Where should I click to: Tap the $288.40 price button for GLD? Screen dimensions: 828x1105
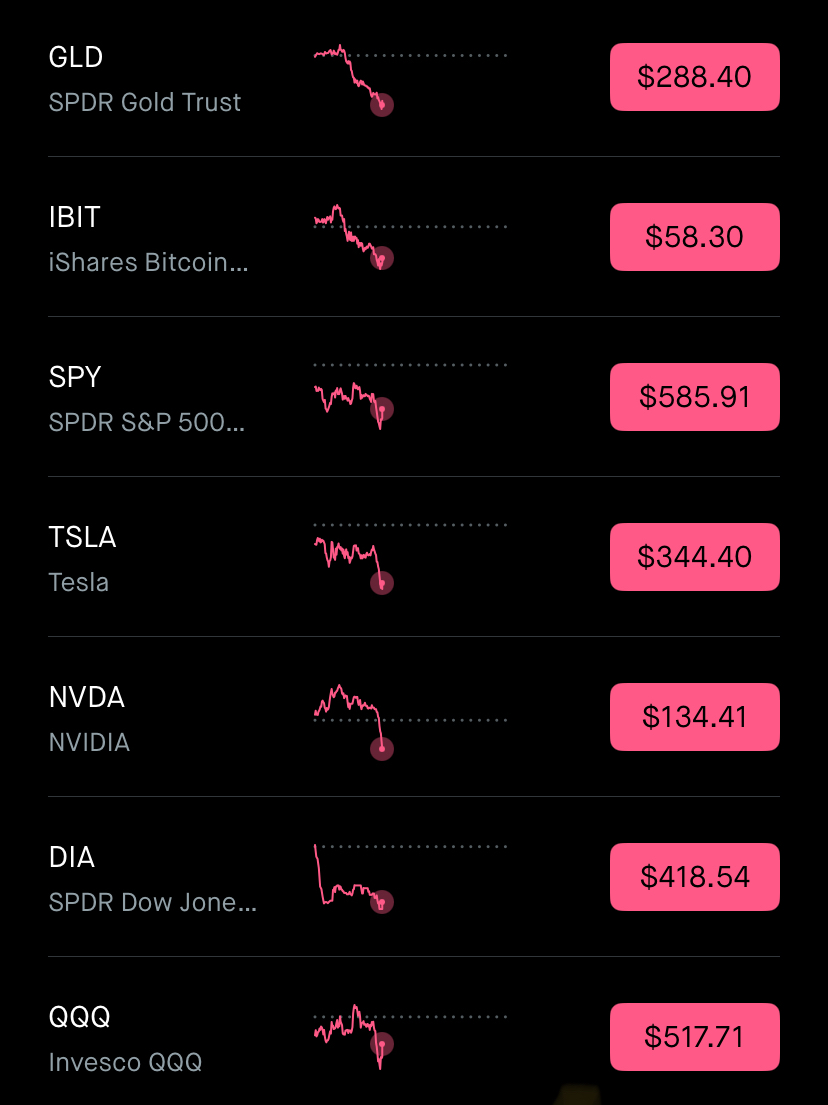694,77
